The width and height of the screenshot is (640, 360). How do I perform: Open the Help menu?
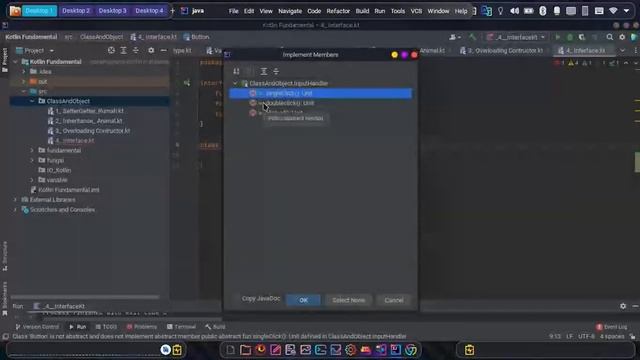(x=461, y=11)
